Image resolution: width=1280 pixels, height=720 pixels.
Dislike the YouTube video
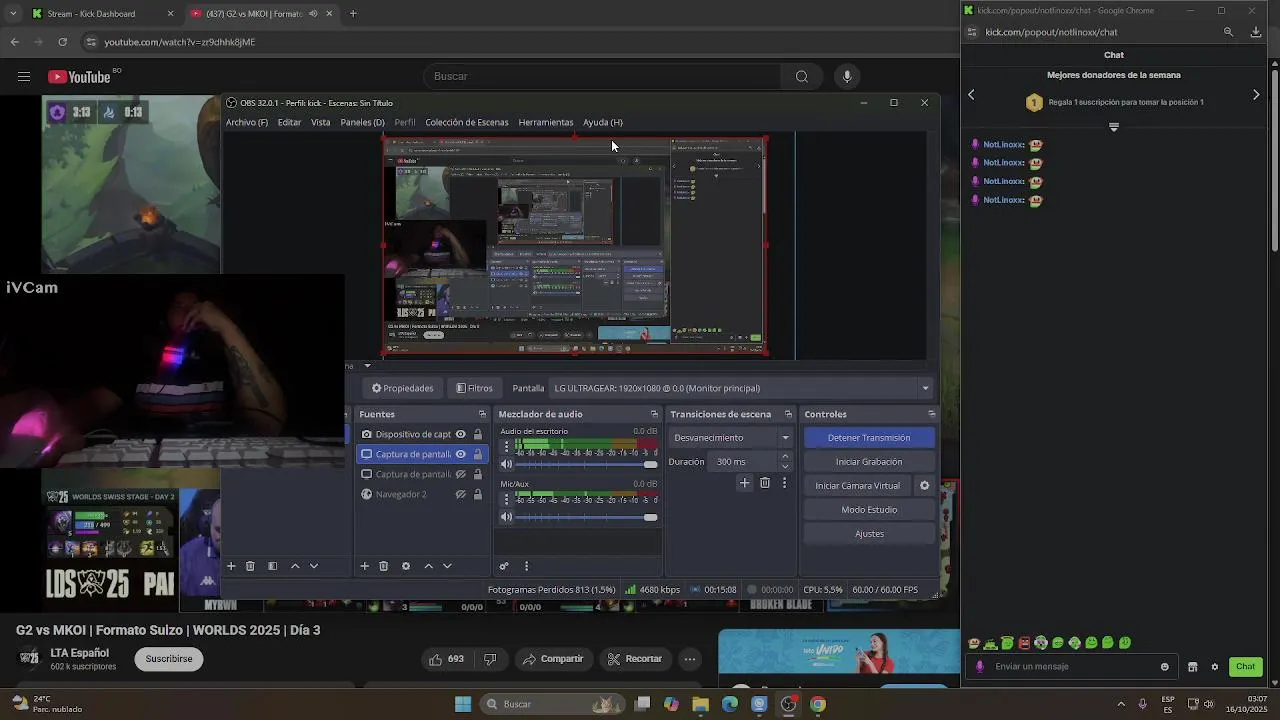click(490, 659)
